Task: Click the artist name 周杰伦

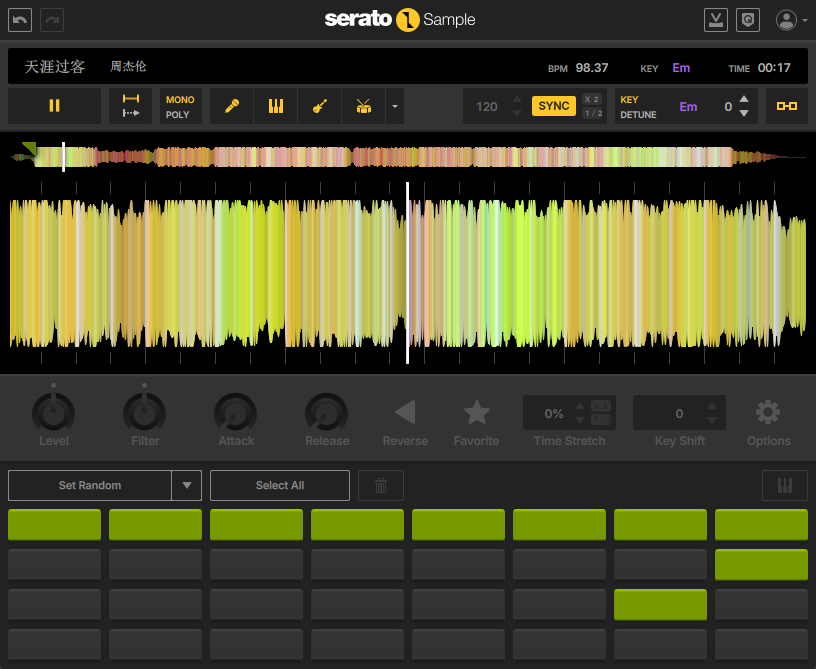Action: [x=128, y=67]
